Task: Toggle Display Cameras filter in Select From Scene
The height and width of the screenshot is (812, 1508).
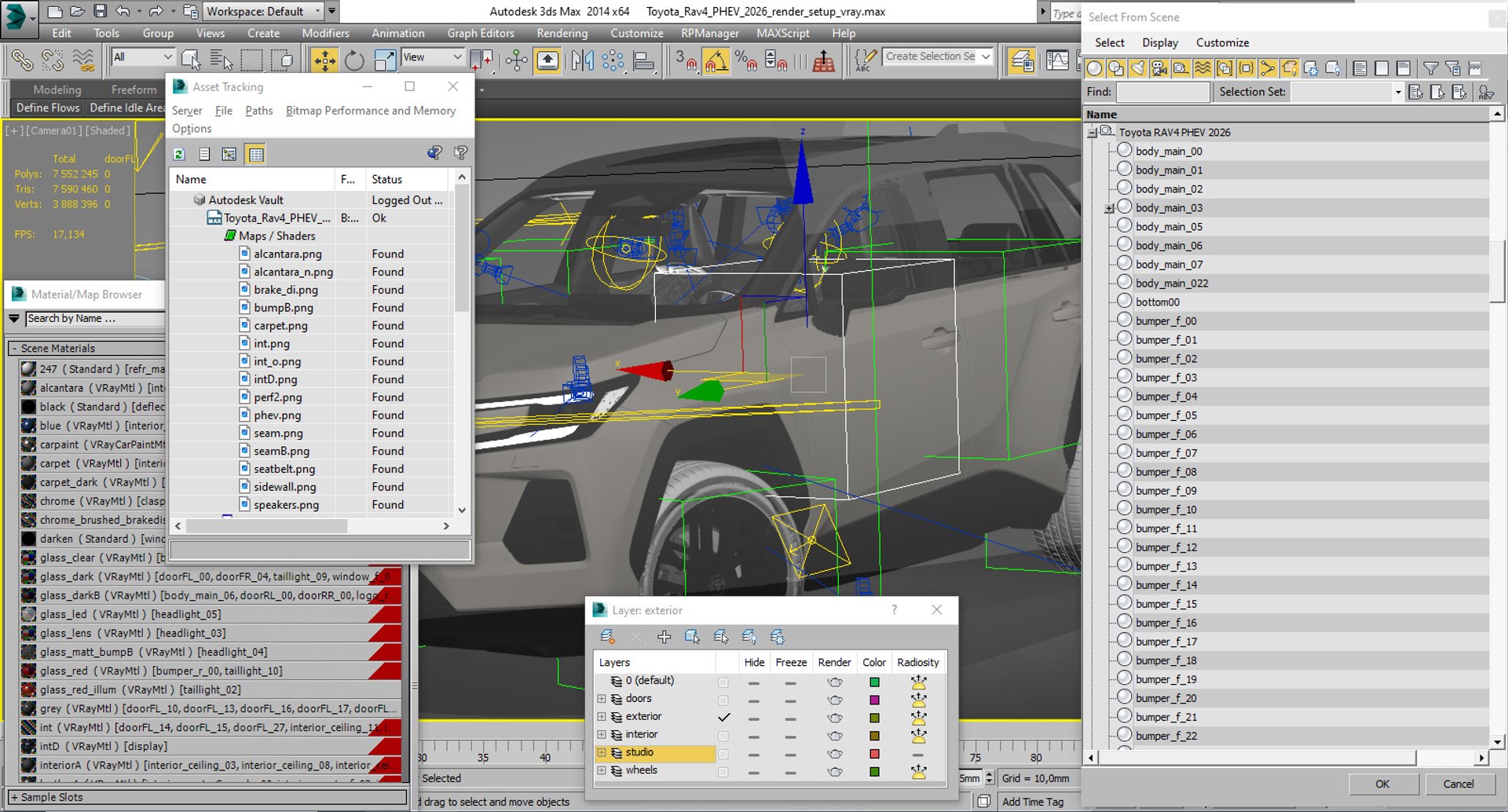Action: pyautogui.click(x=1159, y=68)
